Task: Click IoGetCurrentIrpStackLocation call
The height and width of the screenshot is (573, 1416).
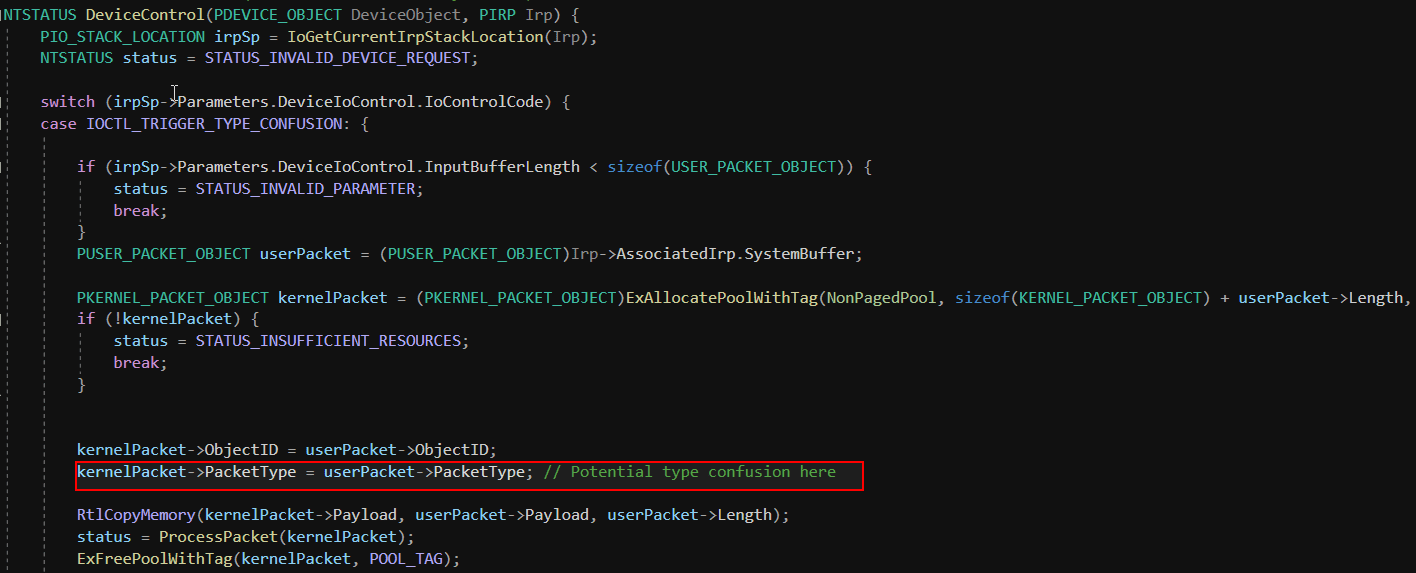Action: click(413, 37)
